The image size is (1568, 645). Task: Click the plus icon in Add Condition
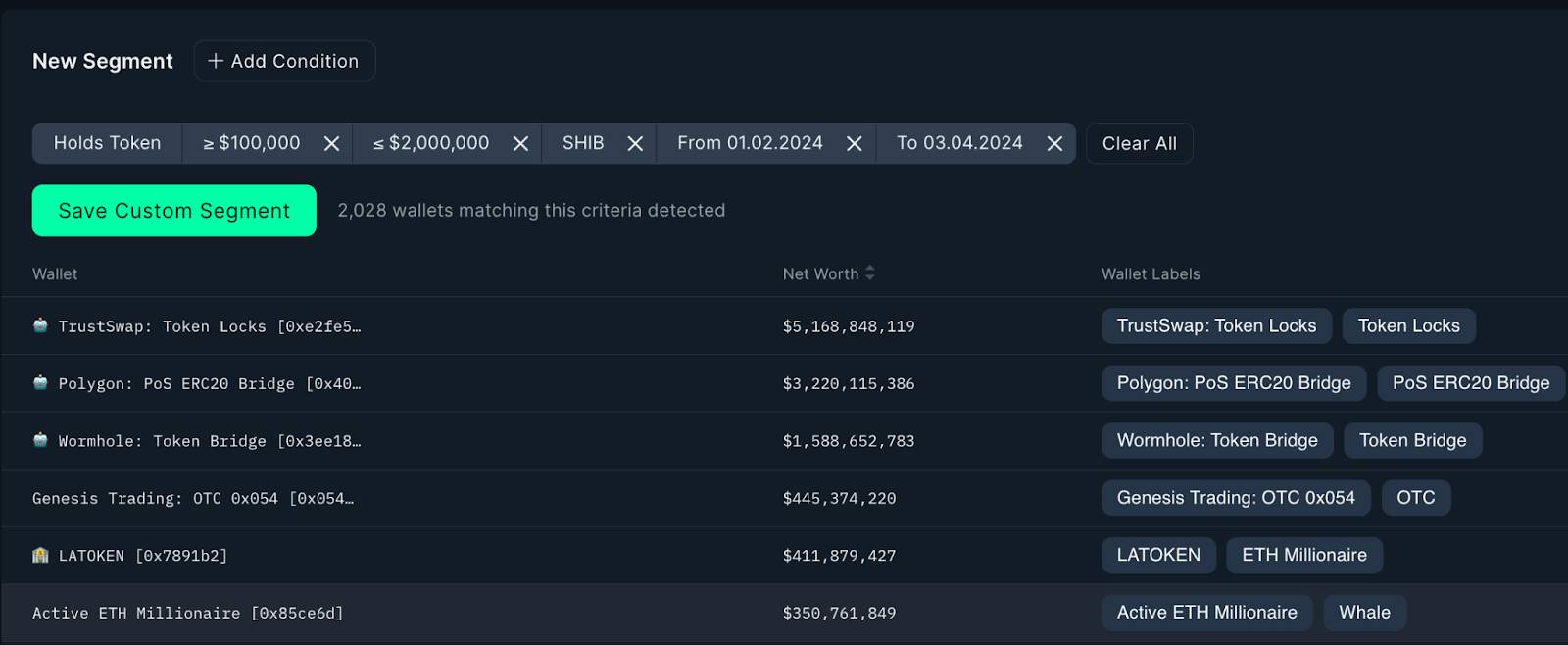[216, 61]
